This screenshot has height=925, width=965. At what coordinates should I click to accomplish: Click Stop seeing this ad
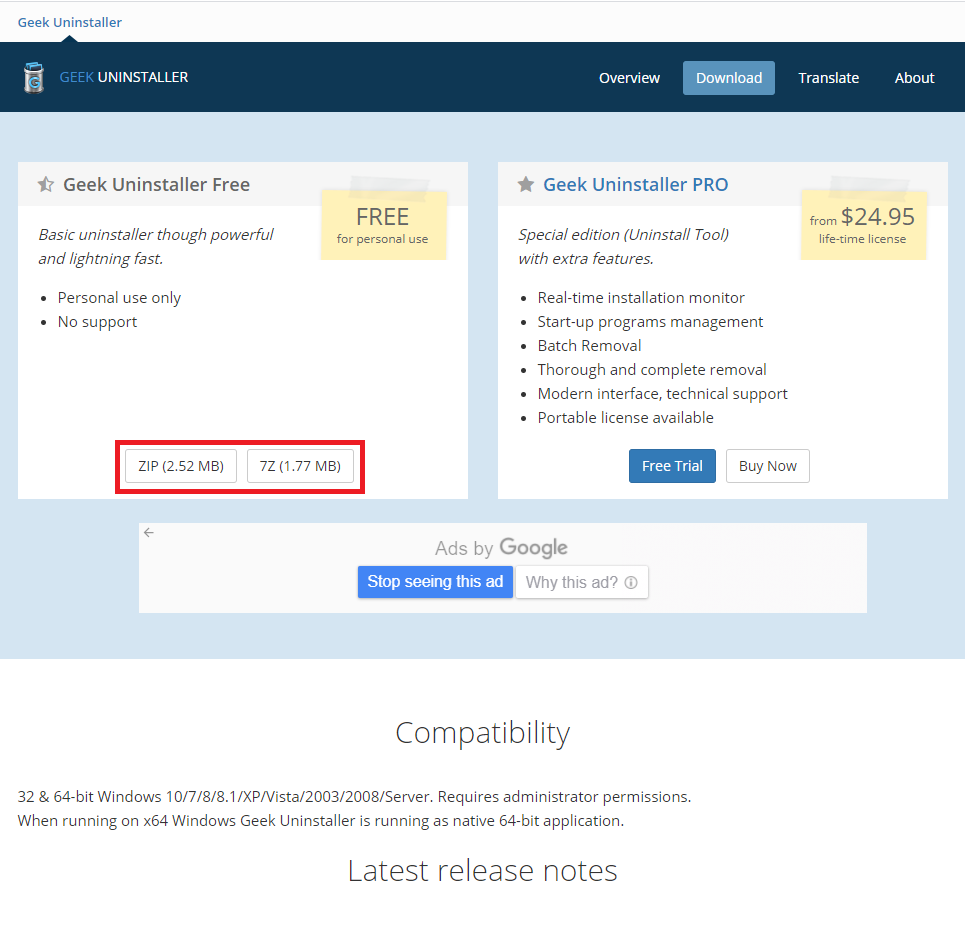pyautogui.click(x=435, y=582)
